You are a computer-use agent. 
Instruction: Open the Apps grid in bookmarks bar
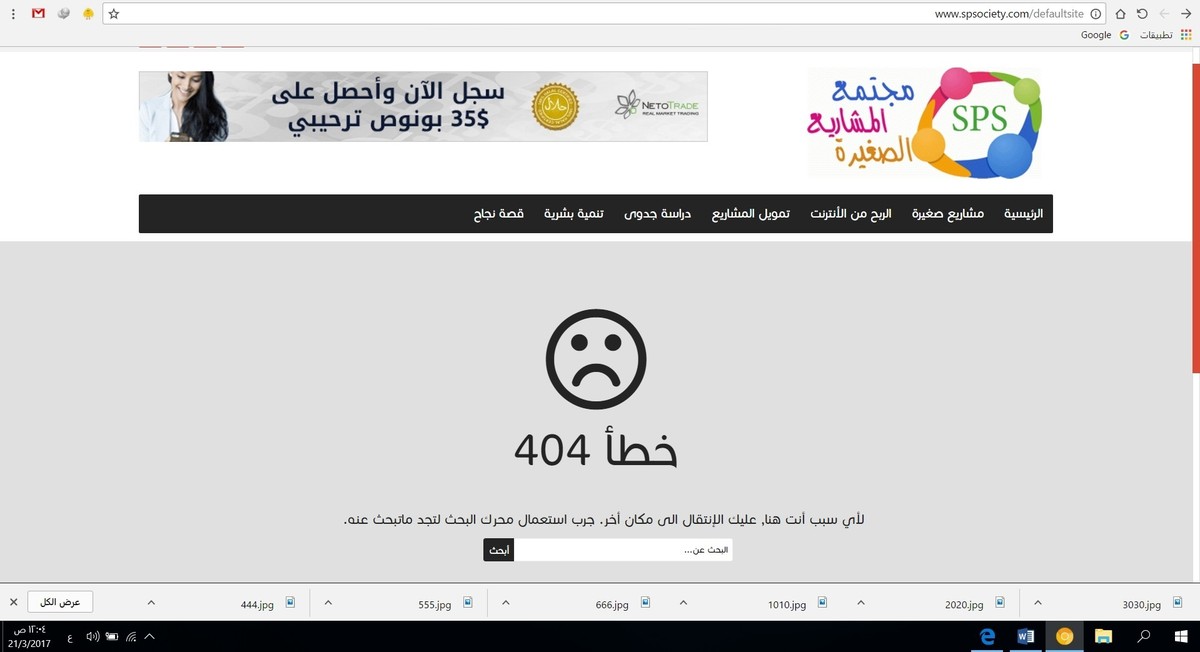click(x=1187, y=35)
